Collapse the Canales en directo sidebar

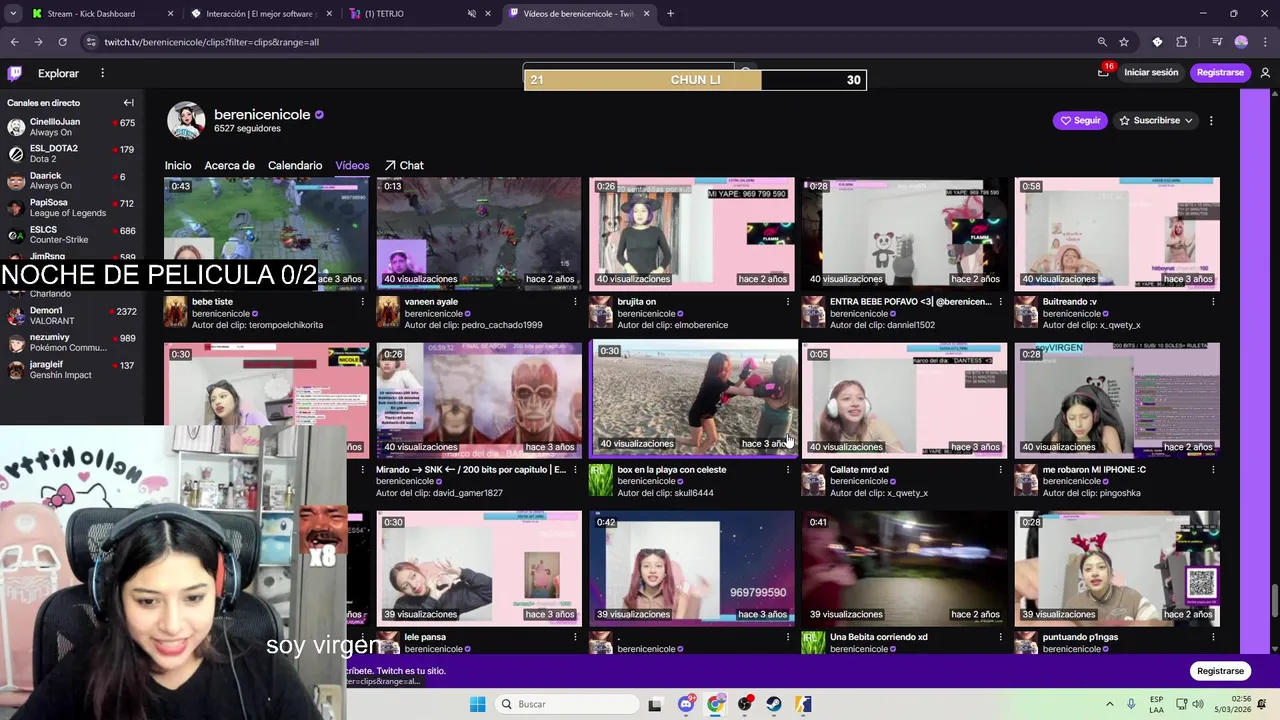coord(128,103)
